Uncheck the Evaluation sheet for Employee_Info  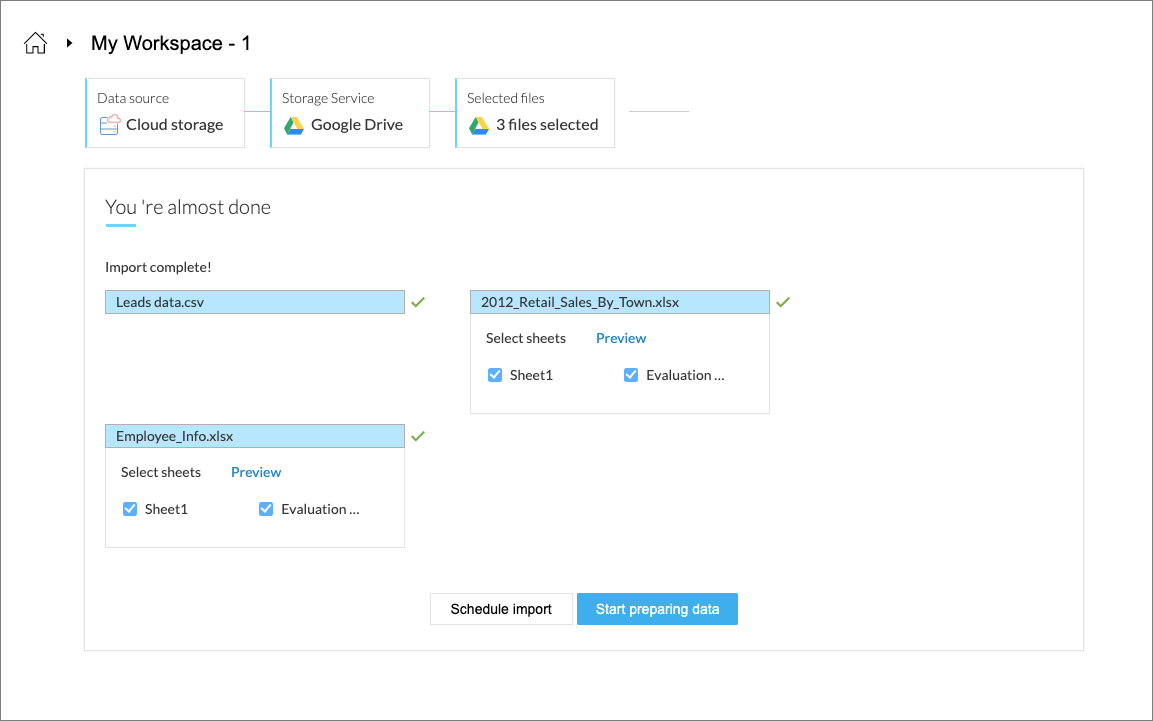[x=266, y=508]
